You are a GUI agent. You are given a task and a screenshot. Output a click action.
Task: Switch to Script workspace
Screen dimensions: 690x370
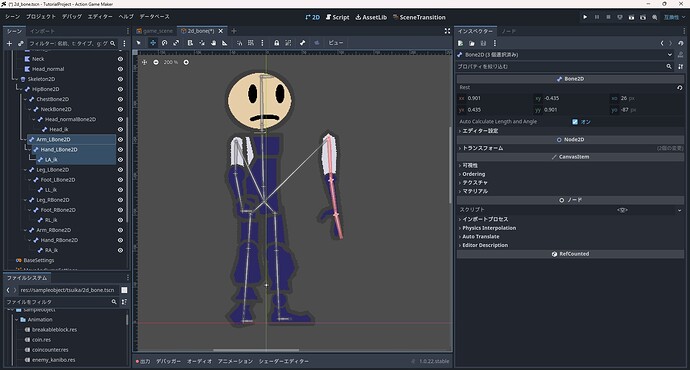338,17
